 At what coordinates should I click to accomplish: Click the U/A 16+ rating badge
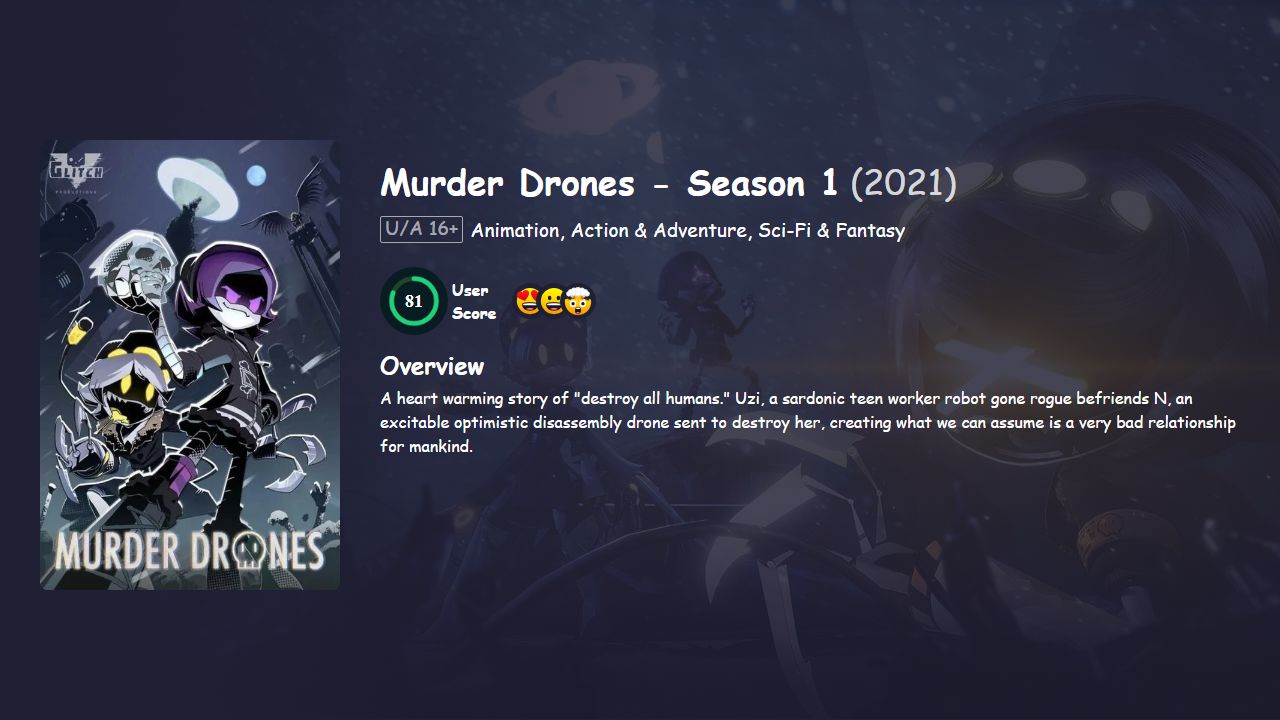pyautogui.click(x=421, y=229)
